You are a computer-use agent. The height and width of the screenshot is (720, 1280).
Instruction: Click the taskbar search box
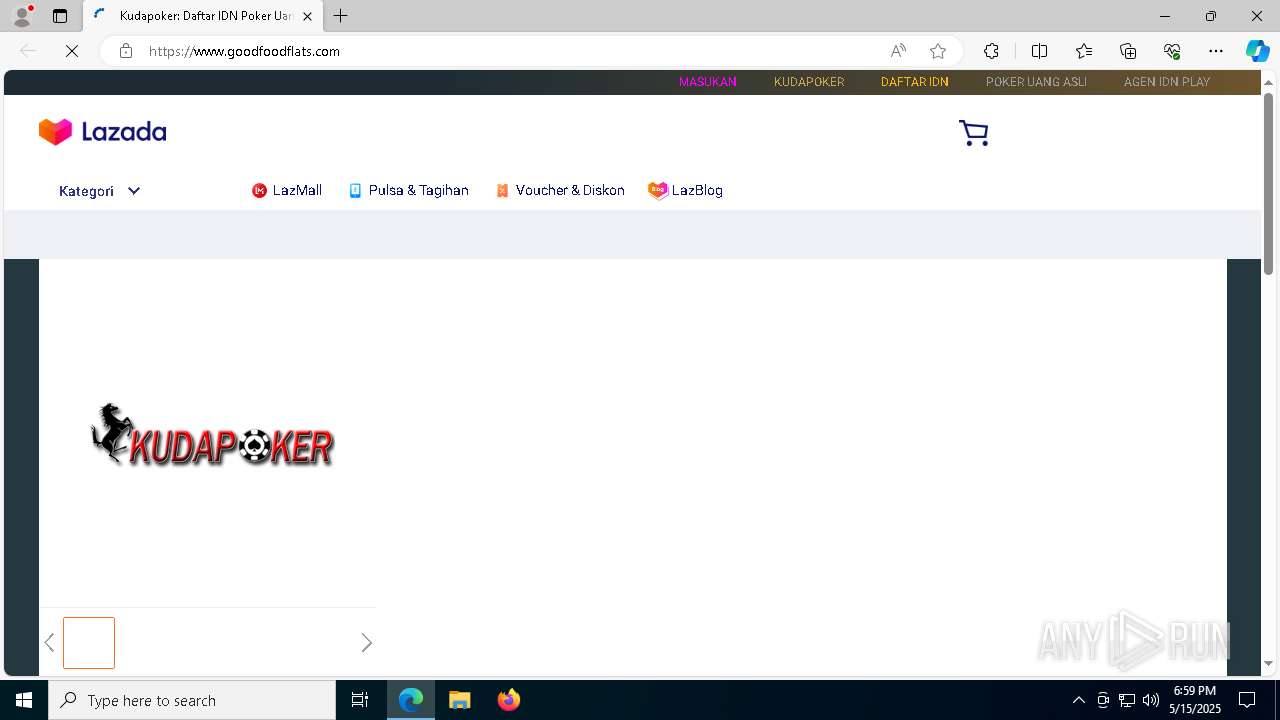192,700
